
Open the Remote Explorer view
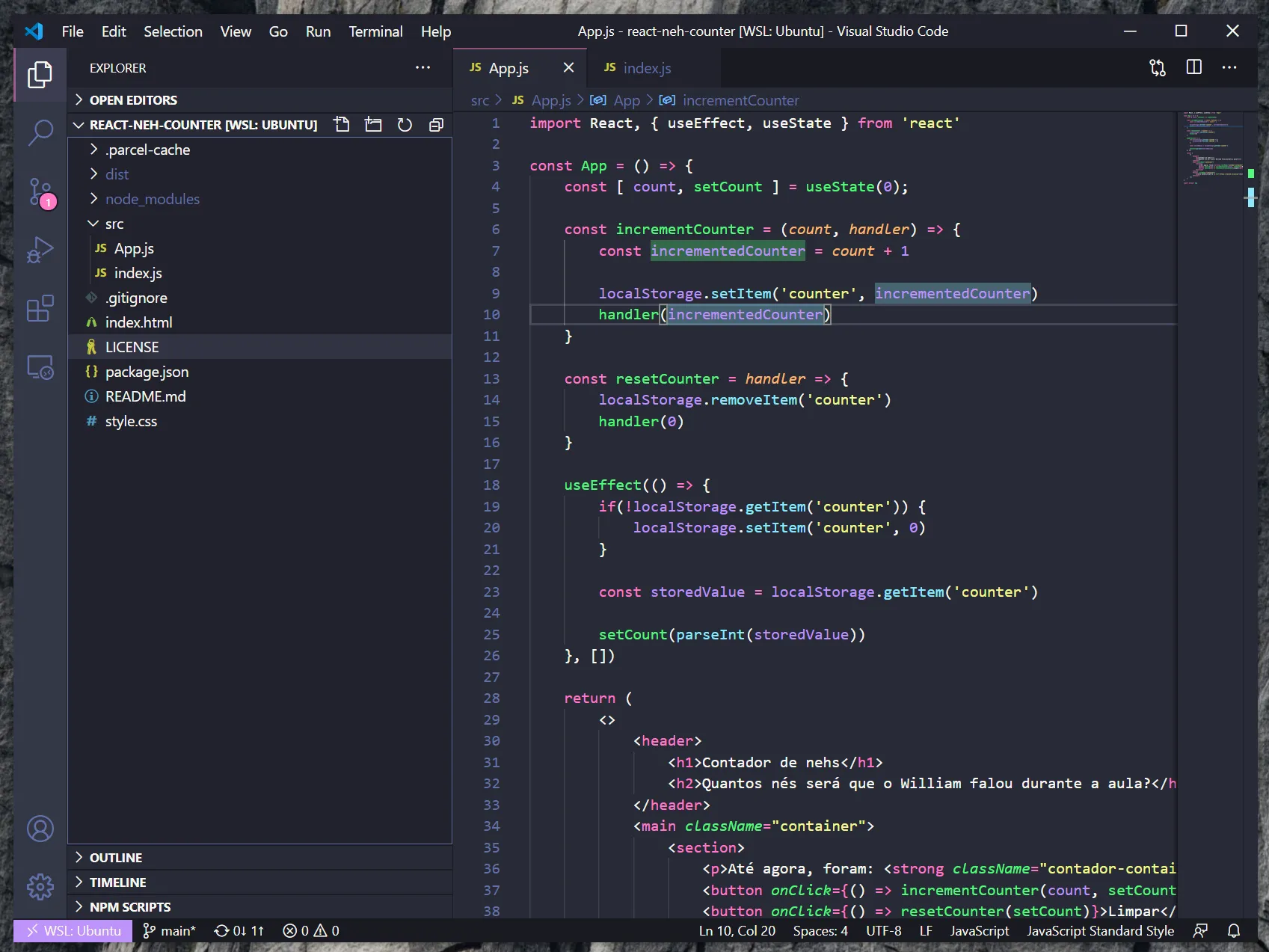39,366
